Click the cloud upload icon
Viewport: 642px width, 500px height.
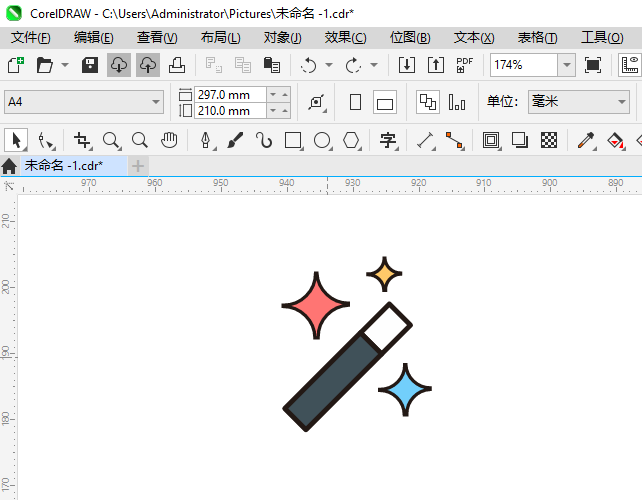pos(148,65)
